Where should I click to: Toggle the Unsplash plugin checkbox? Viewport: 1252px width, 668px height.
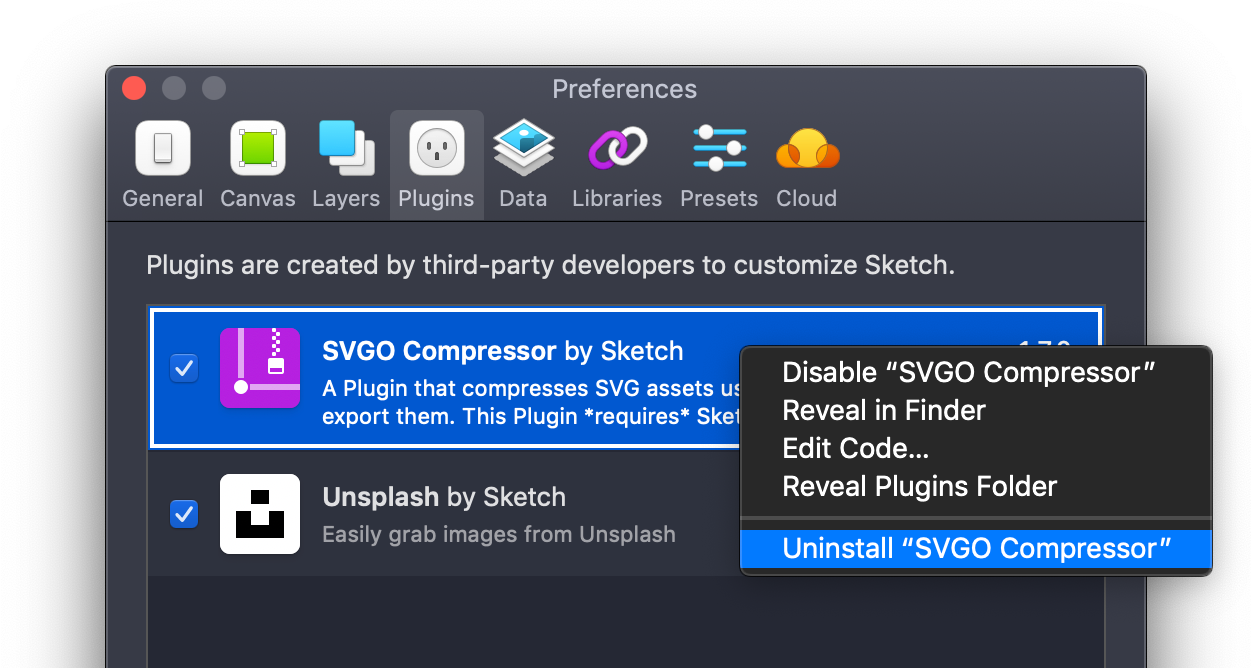point(184,514)
